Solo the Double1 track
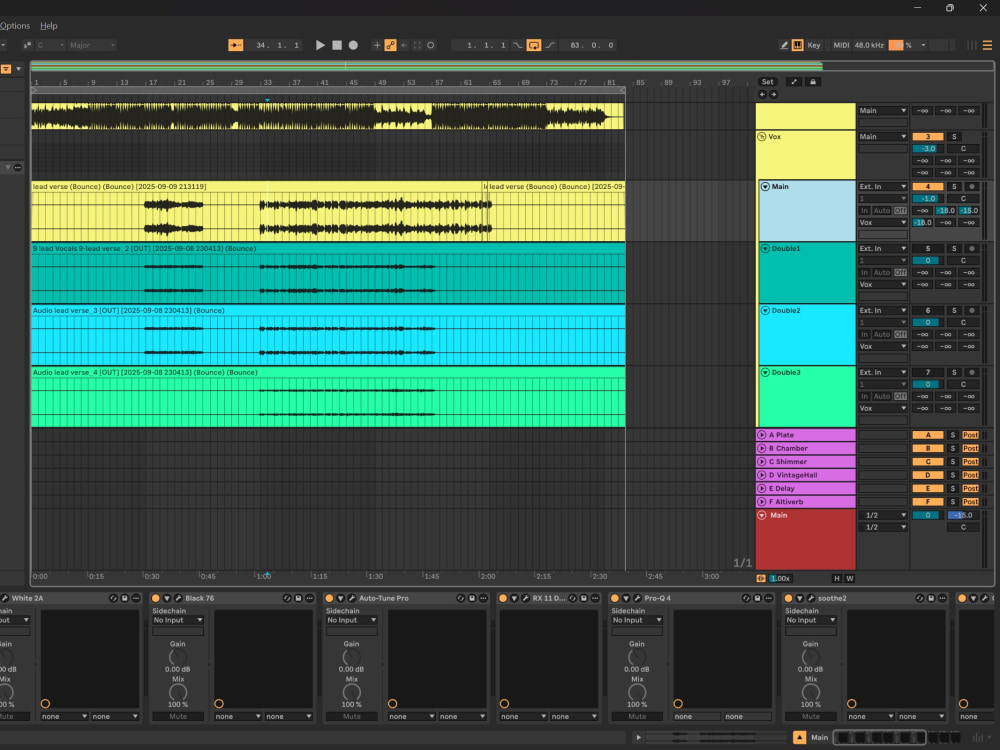Screen dimensions: 1000x750 [954, 249]
